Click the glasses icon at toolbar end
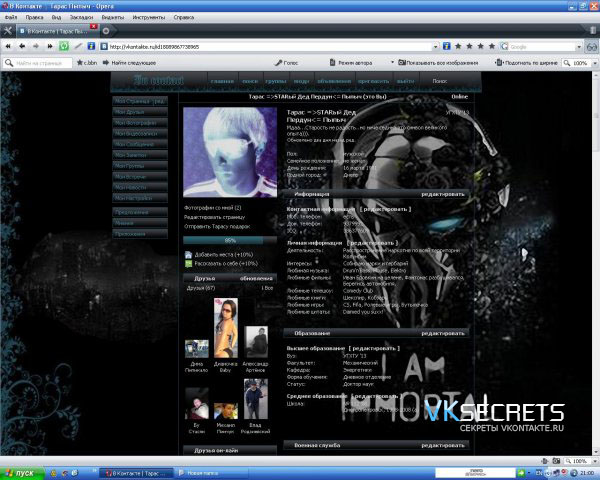This screenshot has height=480, width=600. (592, 47)
